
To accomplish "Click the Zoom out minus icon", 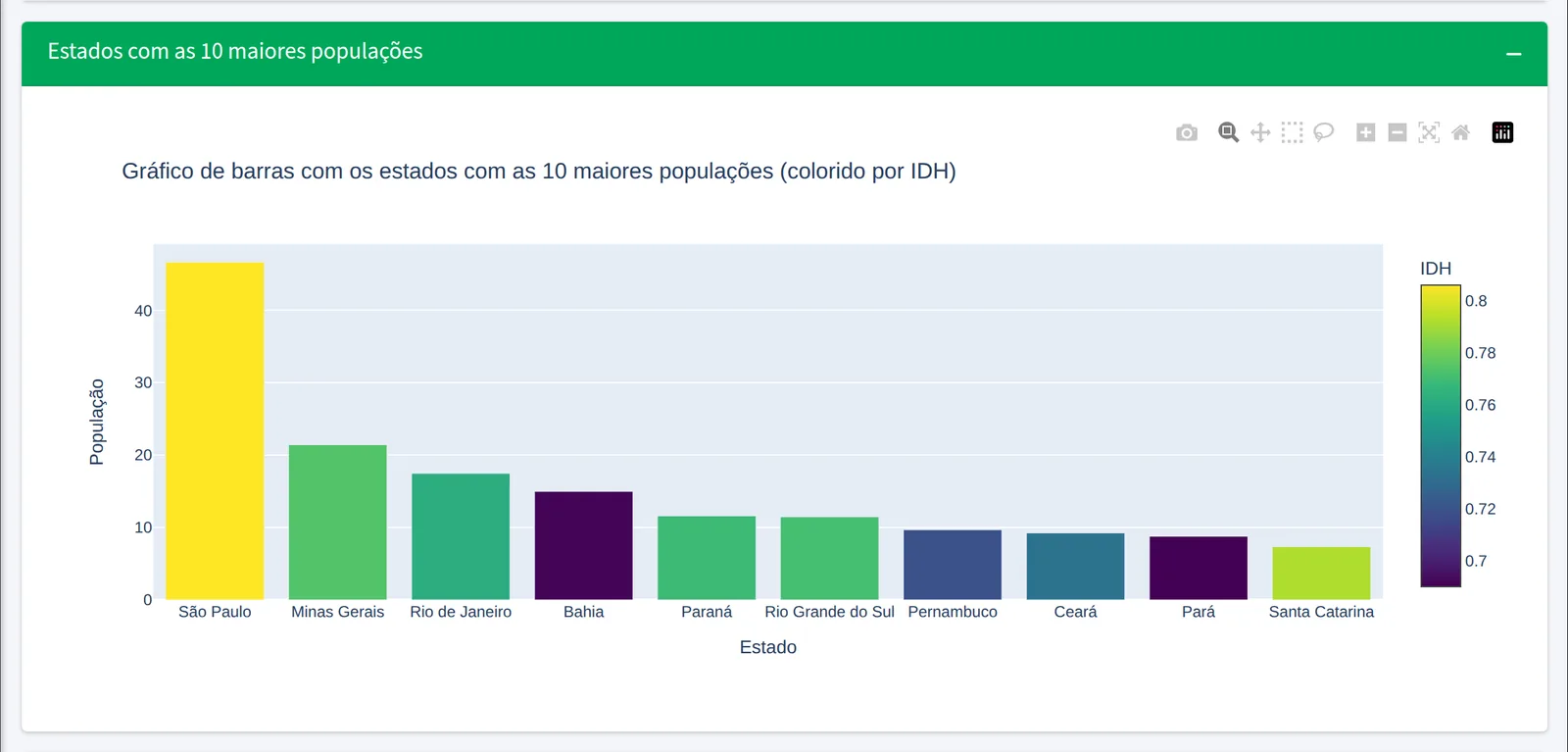I will pos(1397,132).
